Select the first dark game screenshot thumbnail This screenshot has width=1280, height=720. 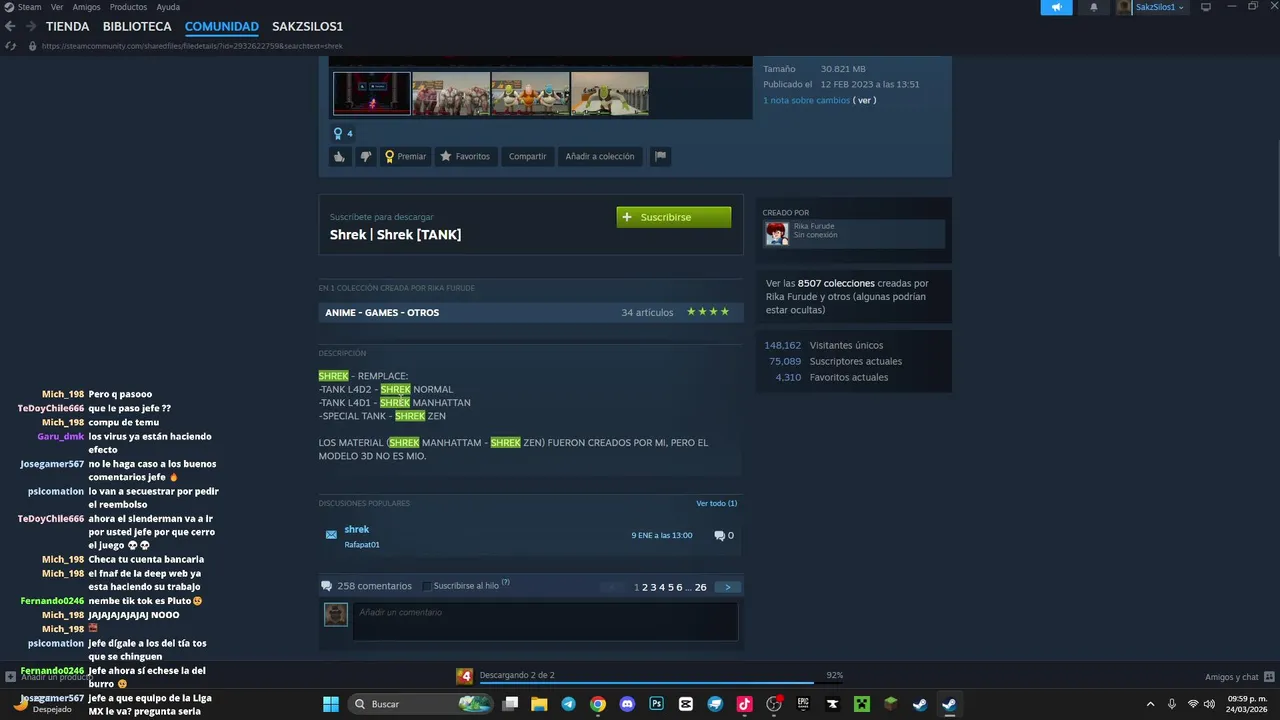(x=371, y=93)
